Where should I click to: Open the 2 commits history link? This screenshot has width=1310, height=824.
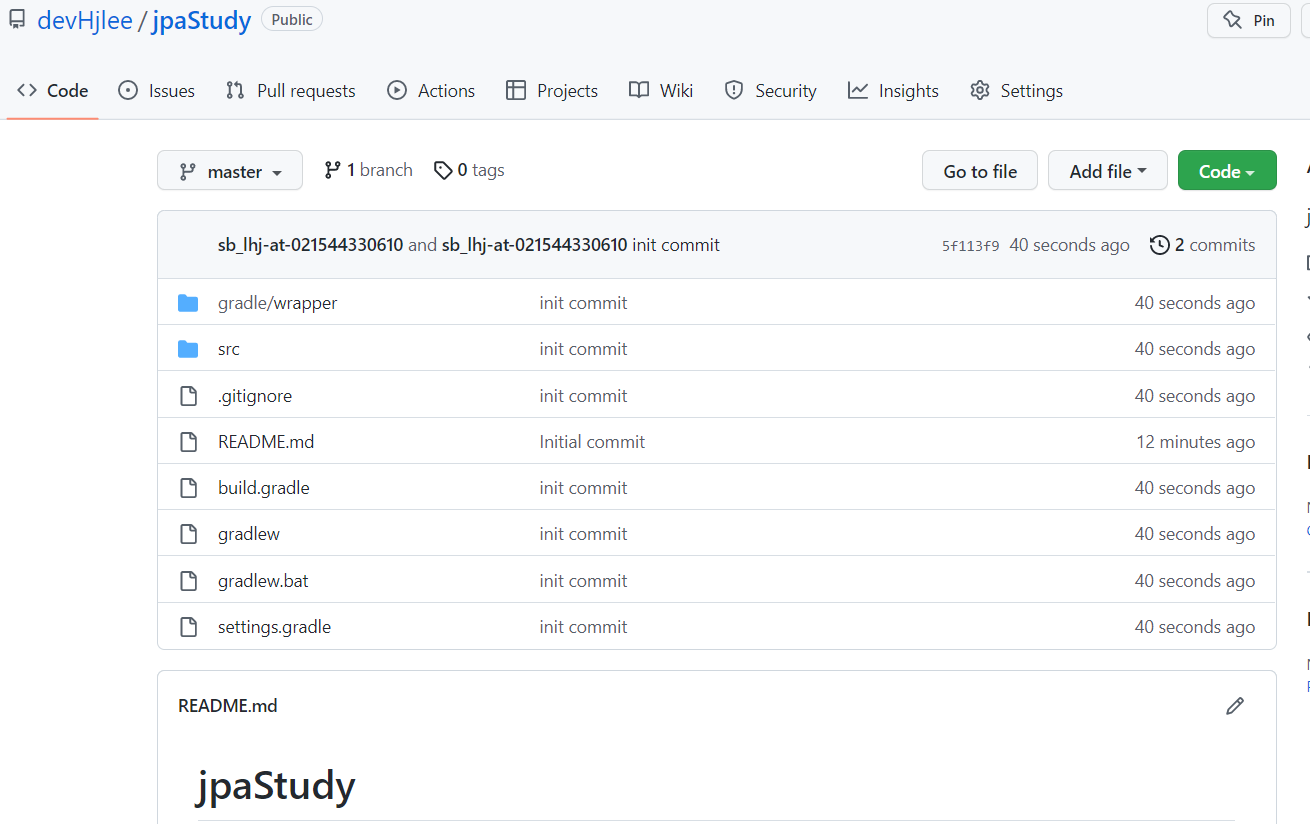click(x=1203, y=245)
